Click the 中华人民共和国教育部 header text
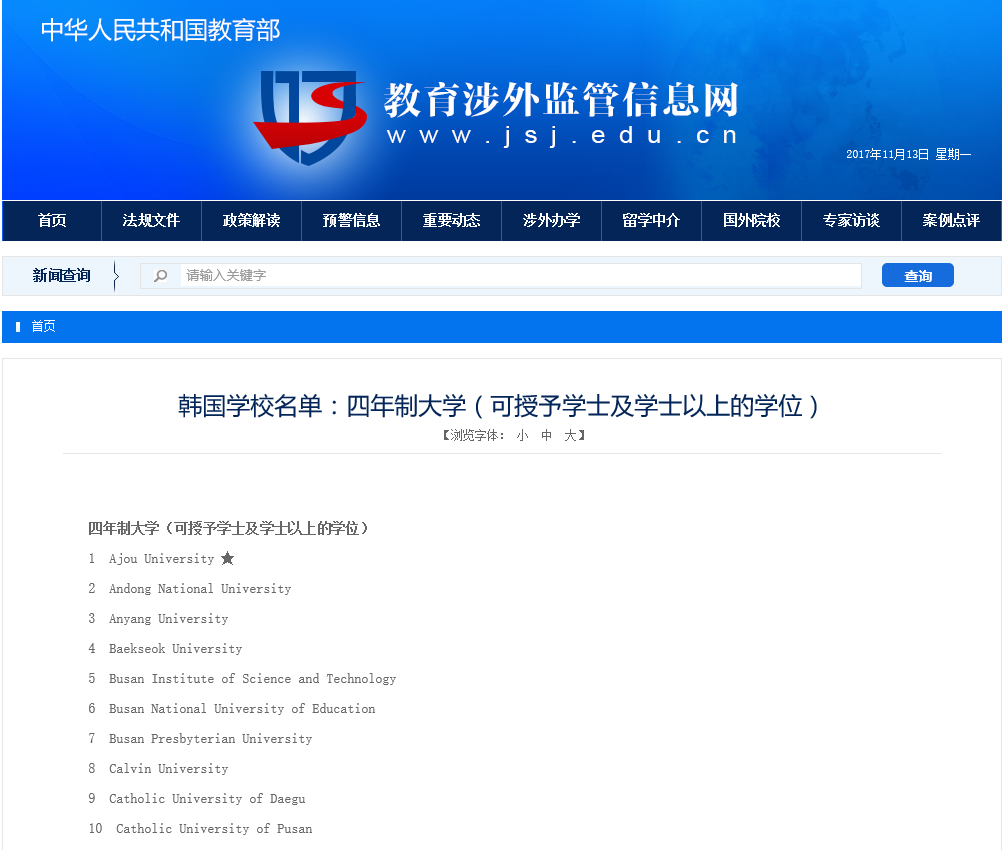This screenshot has width=1006, height=850. coord(160,30)
